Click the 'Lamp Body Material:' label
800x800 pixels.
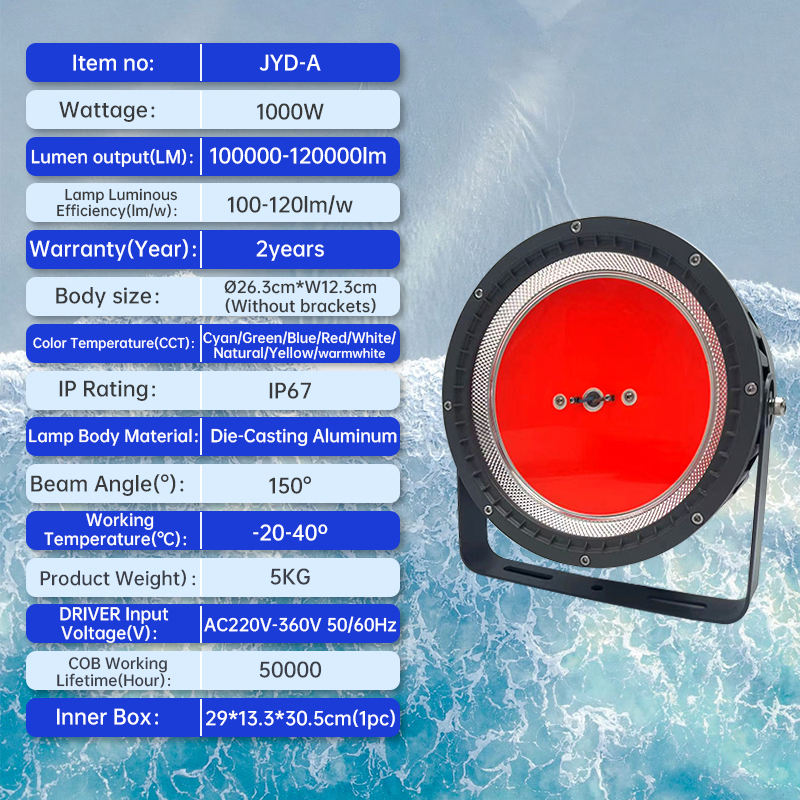[x=113, y=436]
